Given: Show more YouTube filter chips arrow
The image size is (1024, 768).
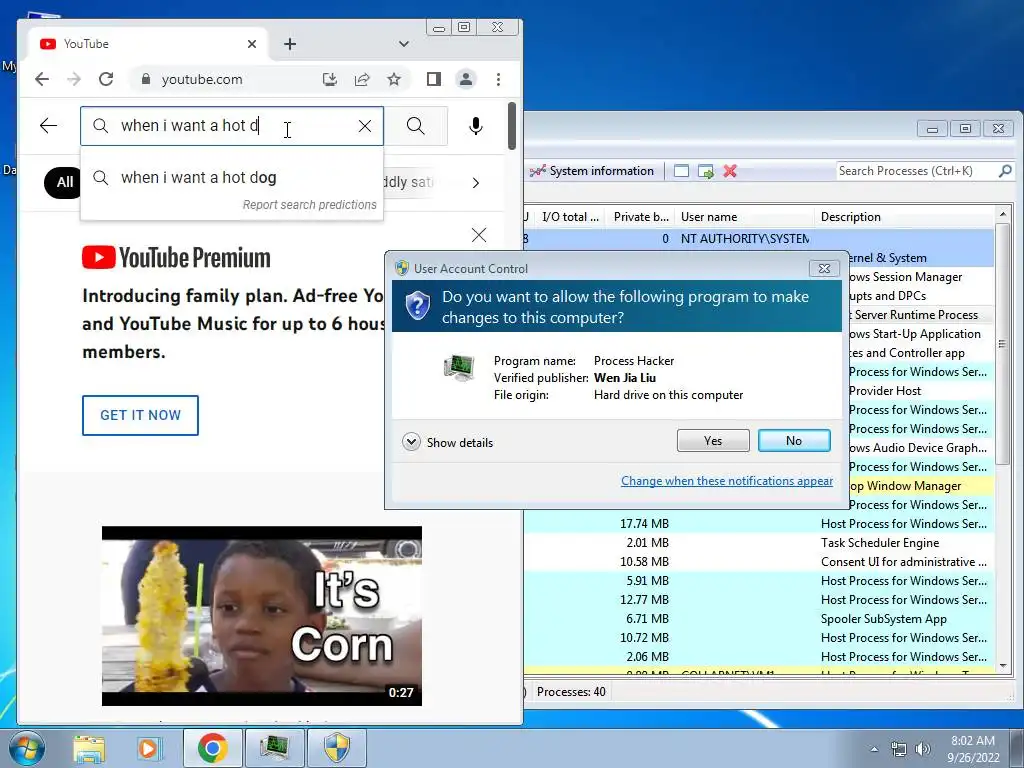Looking at the screenshot, I should [x=476, y=183].
